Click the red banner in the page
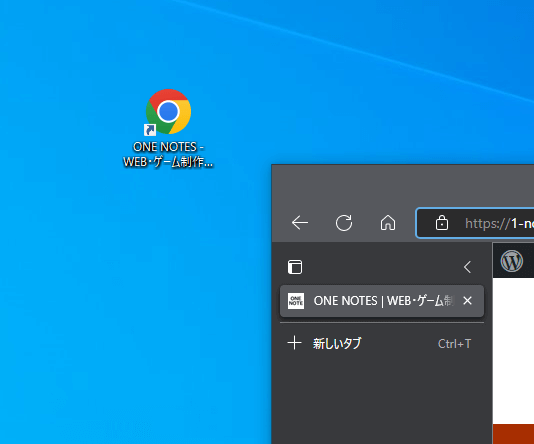534x444 pixels. 513,434
